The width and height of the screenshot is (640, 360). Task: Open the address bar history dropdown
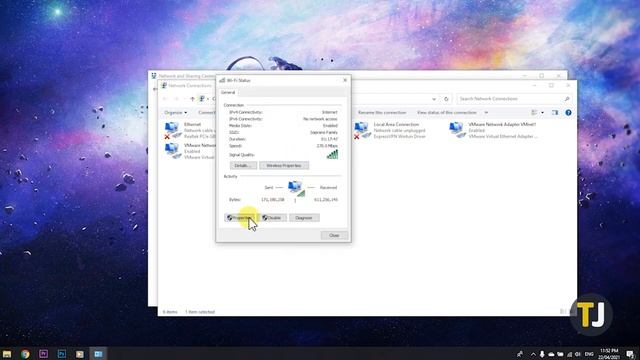tap(433, 99)
